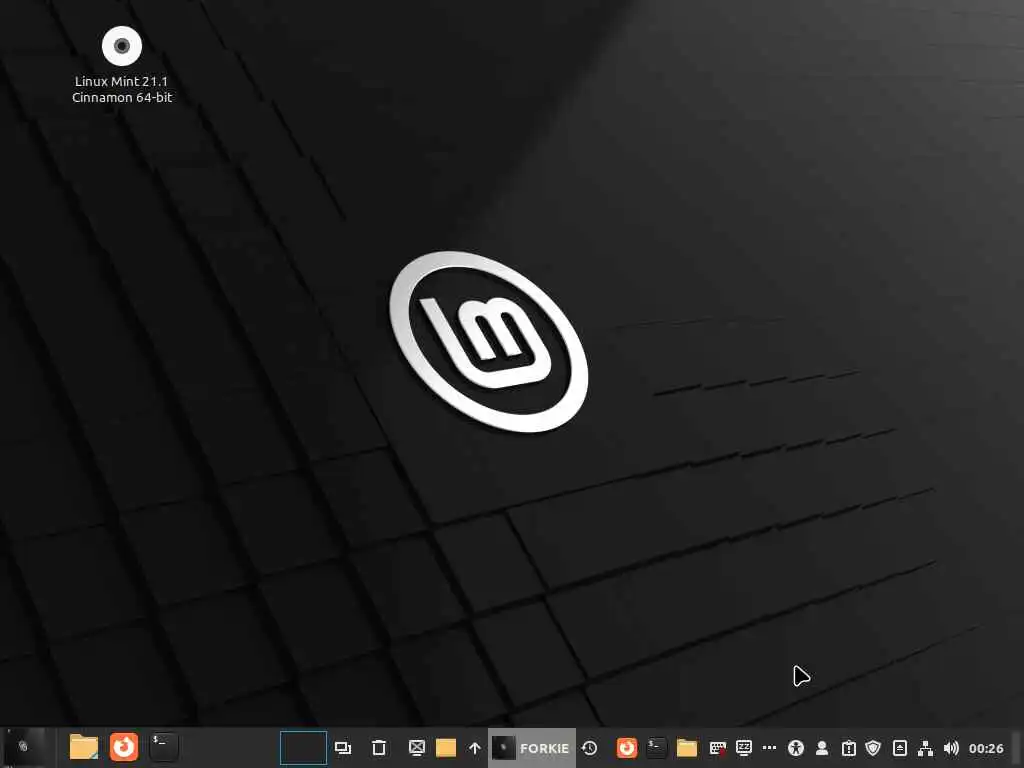Open the wired network applet
This screenshot has height=768, width=1024.
coord(925,748)
